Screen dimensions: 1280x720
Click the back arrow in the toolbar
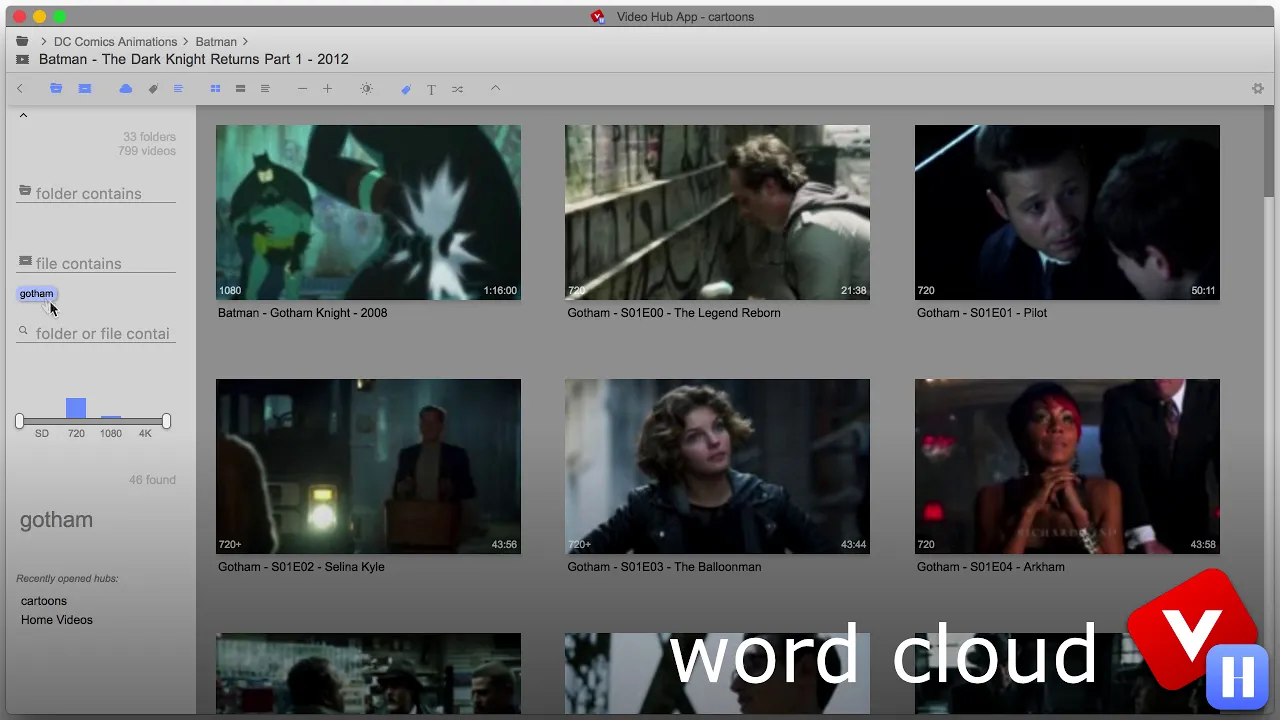pyautogui.click(x=19, y=89)
